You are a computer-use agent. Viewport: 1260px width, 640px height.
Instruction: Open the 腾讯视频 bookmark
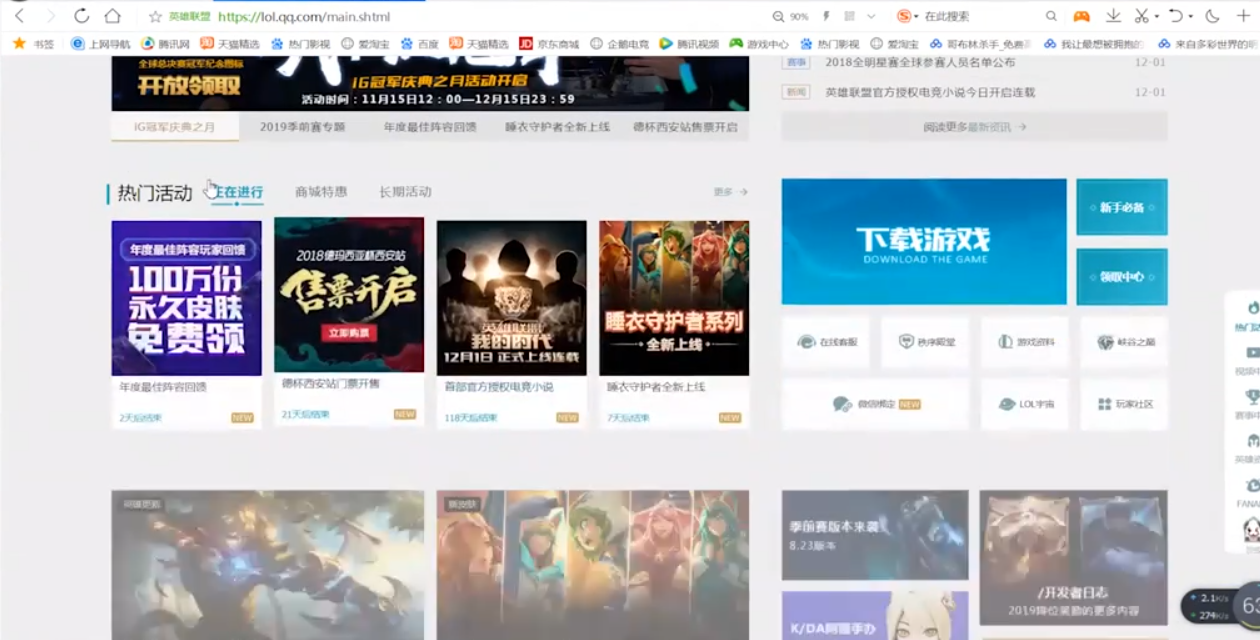pos(689,44)
